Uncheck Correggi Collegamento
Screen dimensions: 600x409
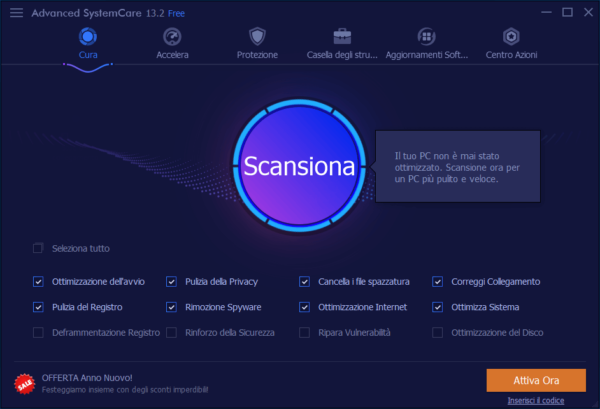[438, 282]
